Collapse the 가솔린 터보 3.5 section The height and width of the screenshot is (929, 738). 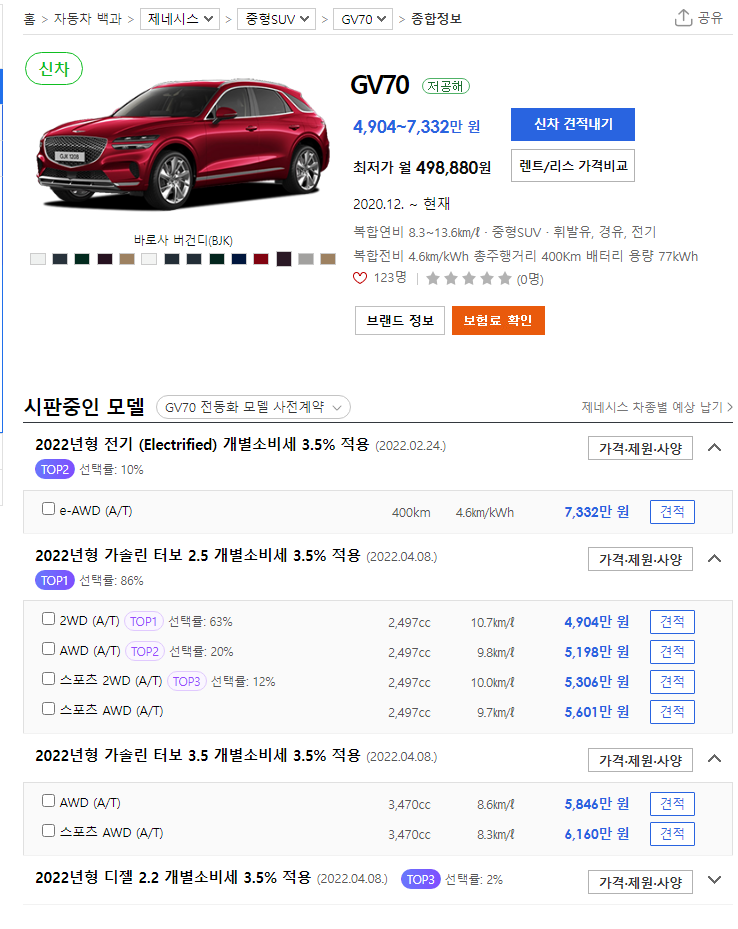point(714,759)
